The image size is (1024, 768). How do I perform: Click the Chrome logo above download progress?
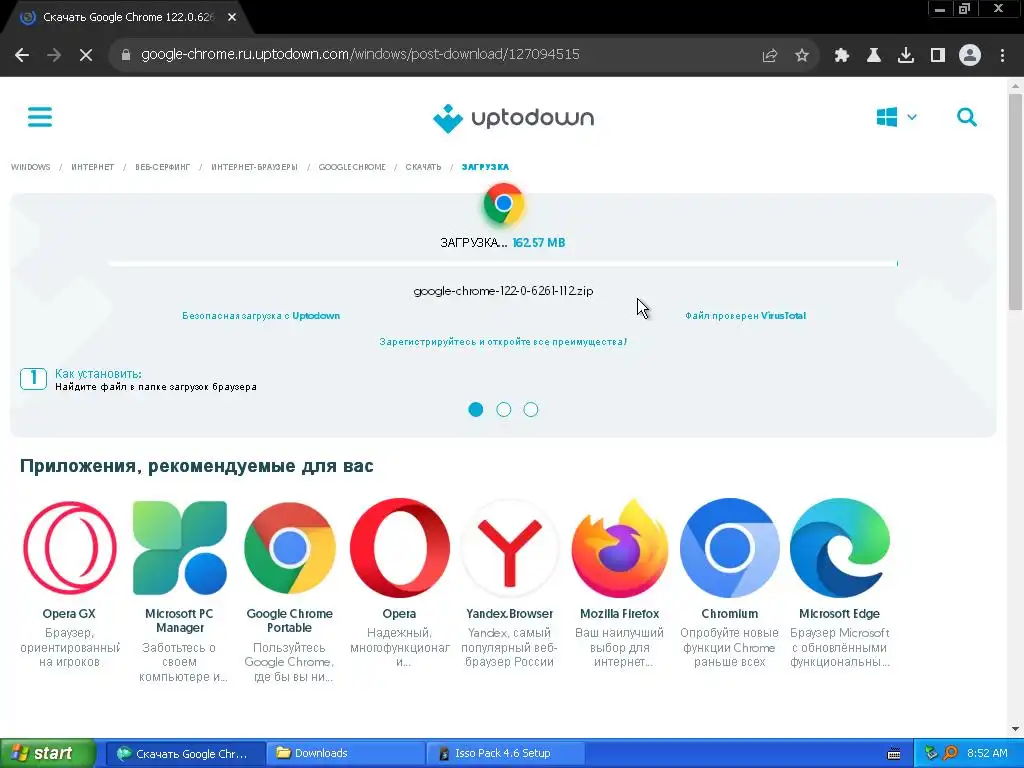[x=504, y=204]
